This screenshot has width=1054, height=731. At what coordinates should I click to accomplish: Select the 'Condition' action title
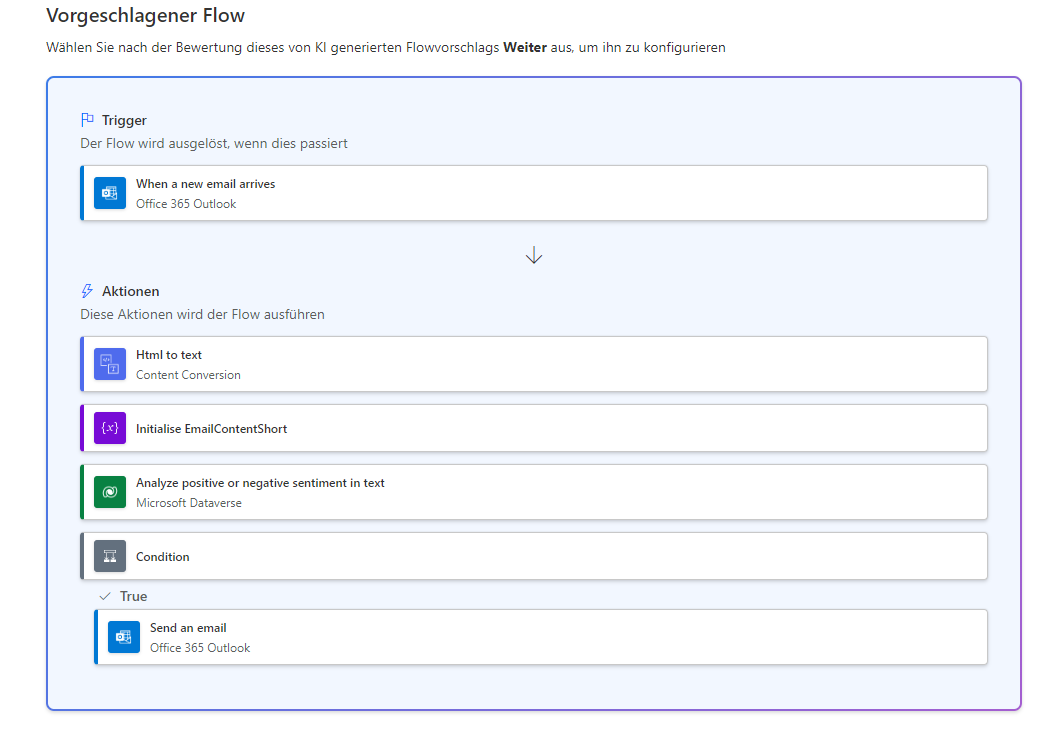[x=163, y=557]
